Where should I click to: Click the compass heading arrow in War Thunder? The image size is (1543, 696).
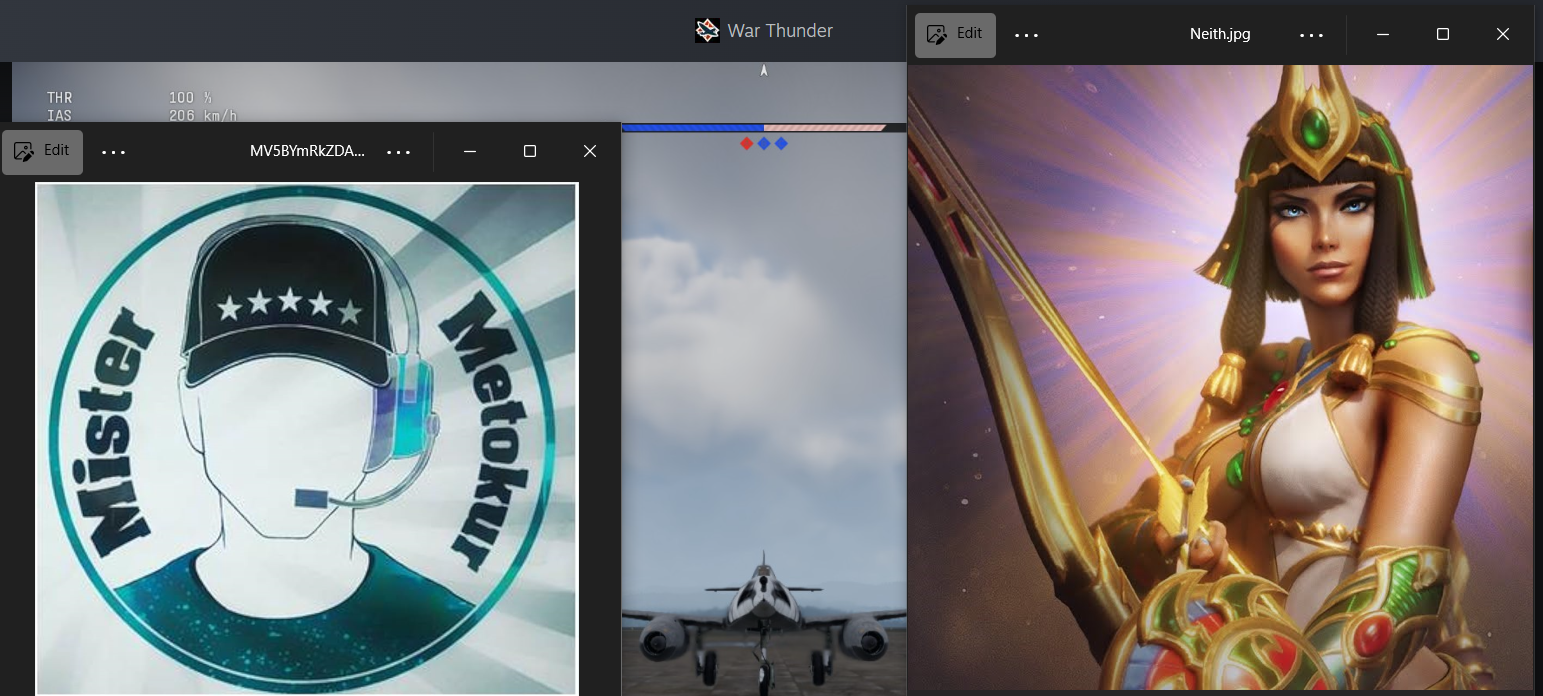(764, 70)
